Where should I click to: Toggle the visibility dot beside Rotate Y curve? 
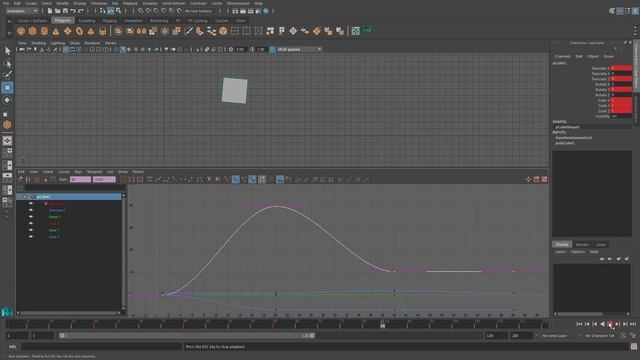click(31, 216)
